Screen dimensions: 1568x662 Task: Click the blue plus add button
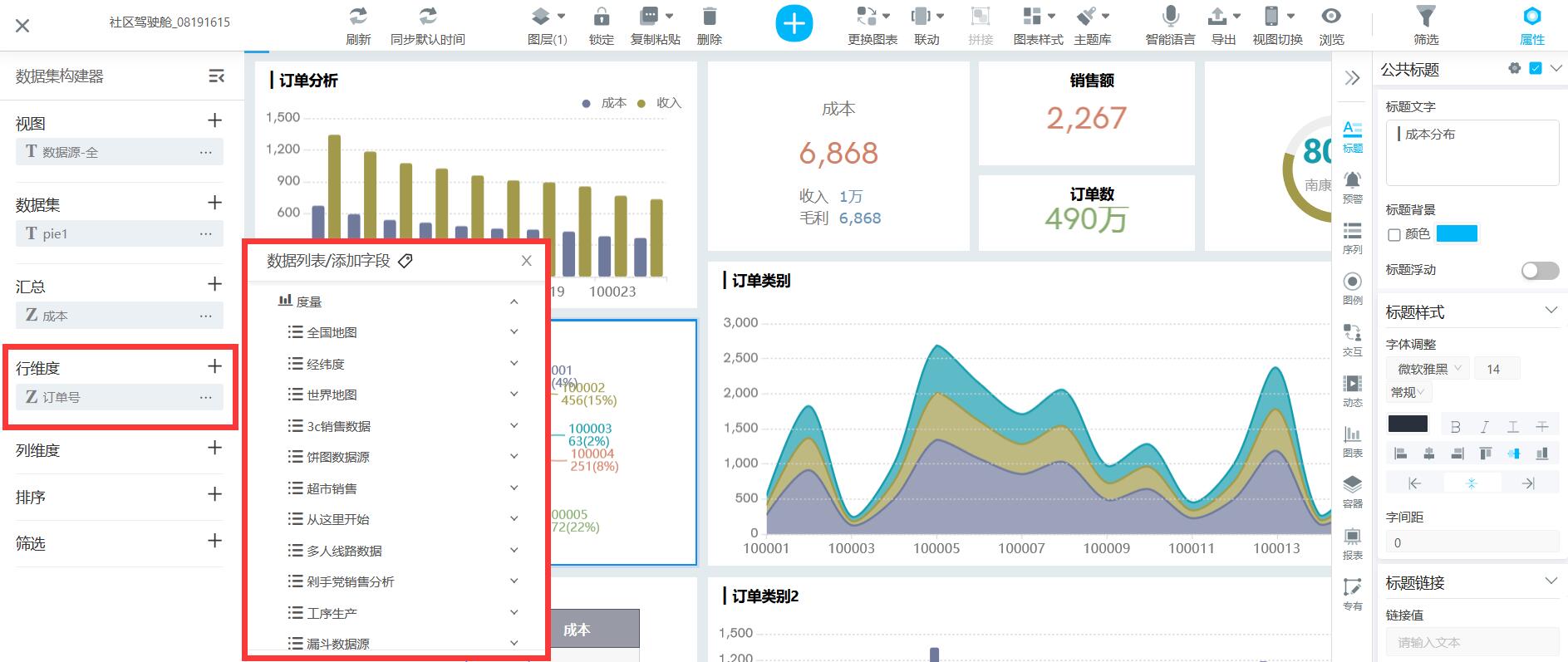794,23
